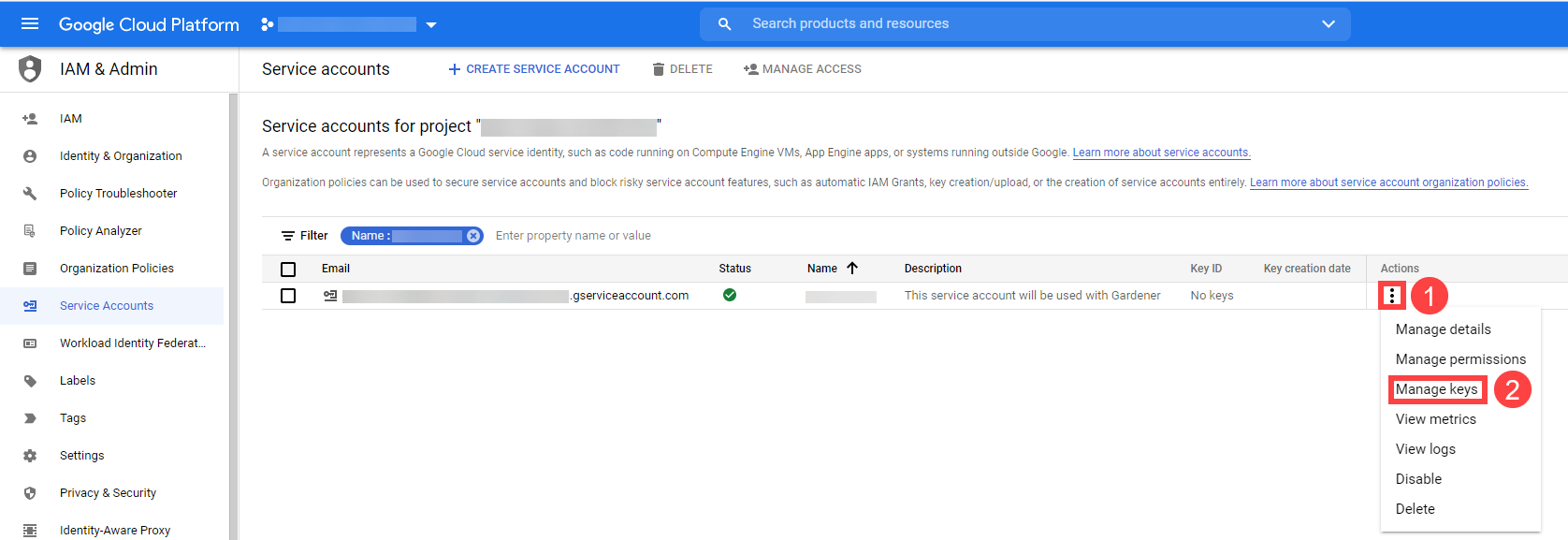Click the sidebar vertical scrollbar
1568x540 pixels.
234,316
